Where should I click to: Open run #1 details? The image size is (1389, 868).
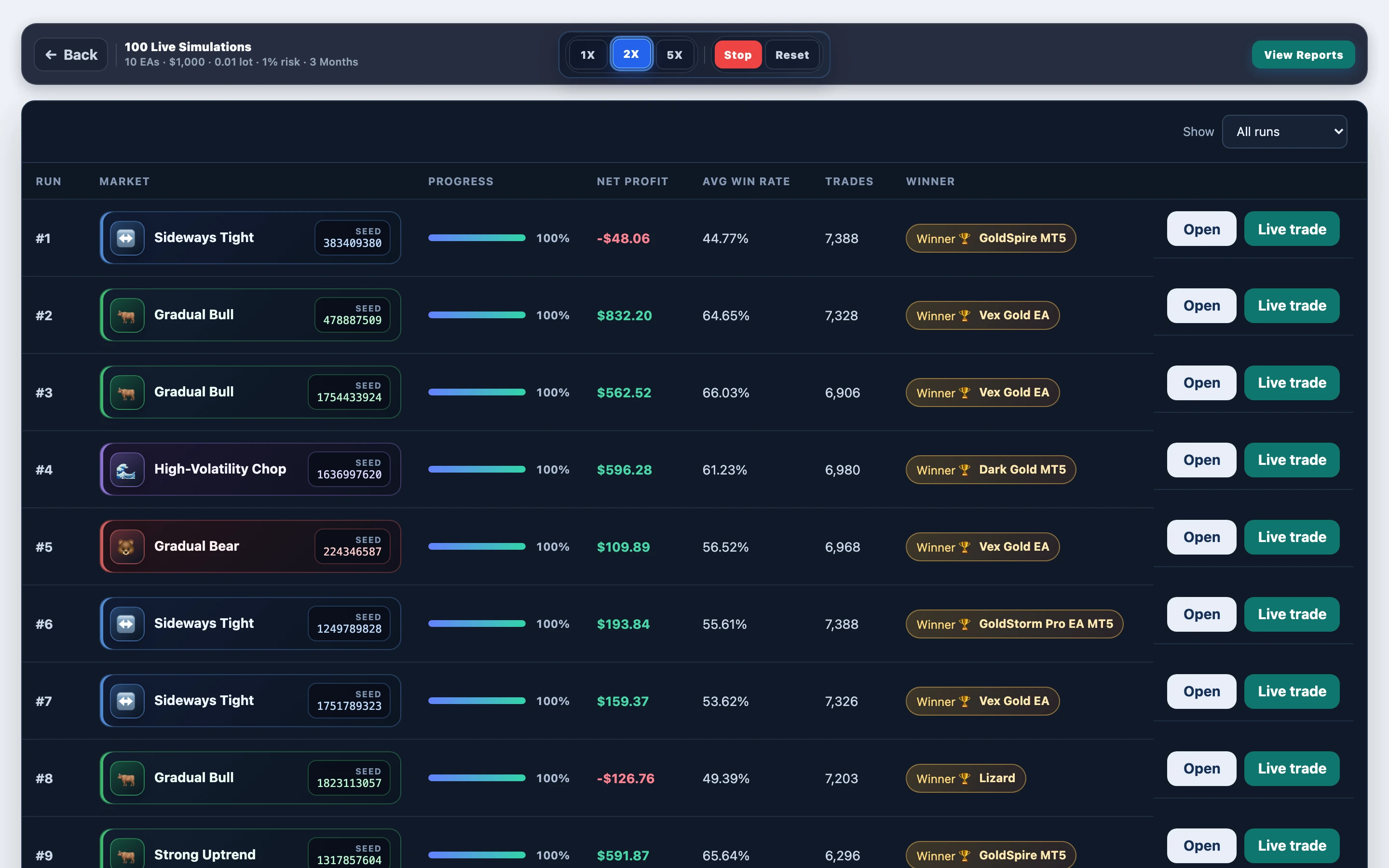point(1201,229)
